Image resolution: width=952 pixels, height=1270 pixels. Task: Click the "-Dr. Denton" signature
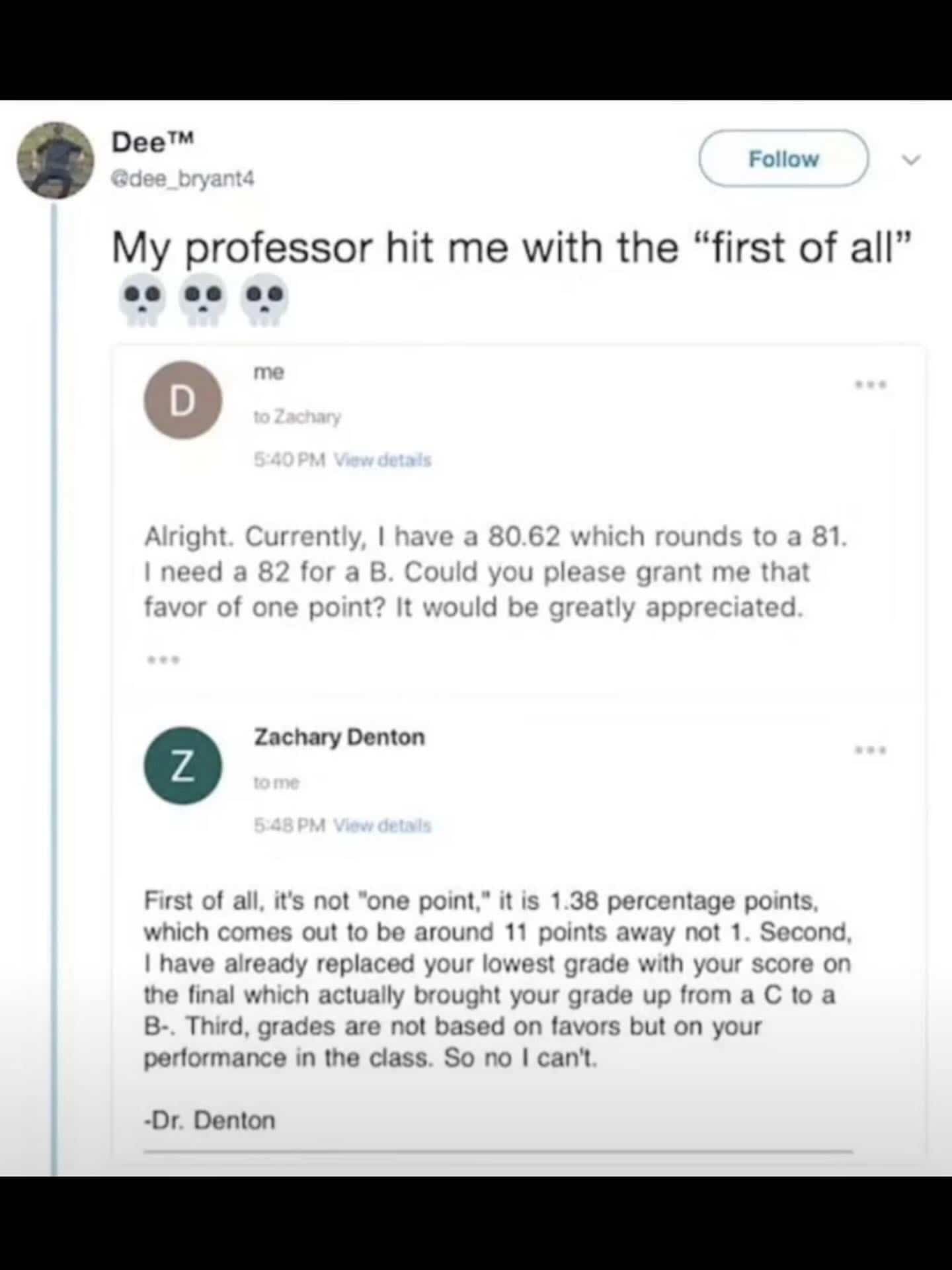pos(210,1120)
